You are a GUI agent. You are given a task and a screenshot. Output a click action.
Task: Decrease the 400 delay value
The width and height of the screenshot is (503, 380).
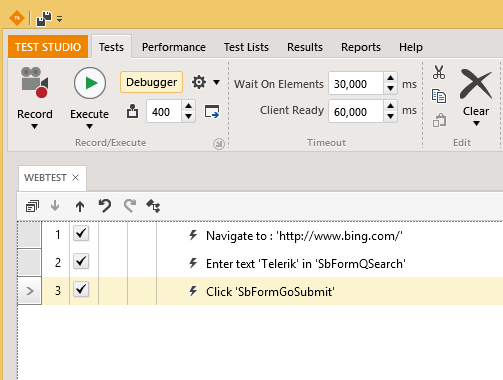[189, 117]
